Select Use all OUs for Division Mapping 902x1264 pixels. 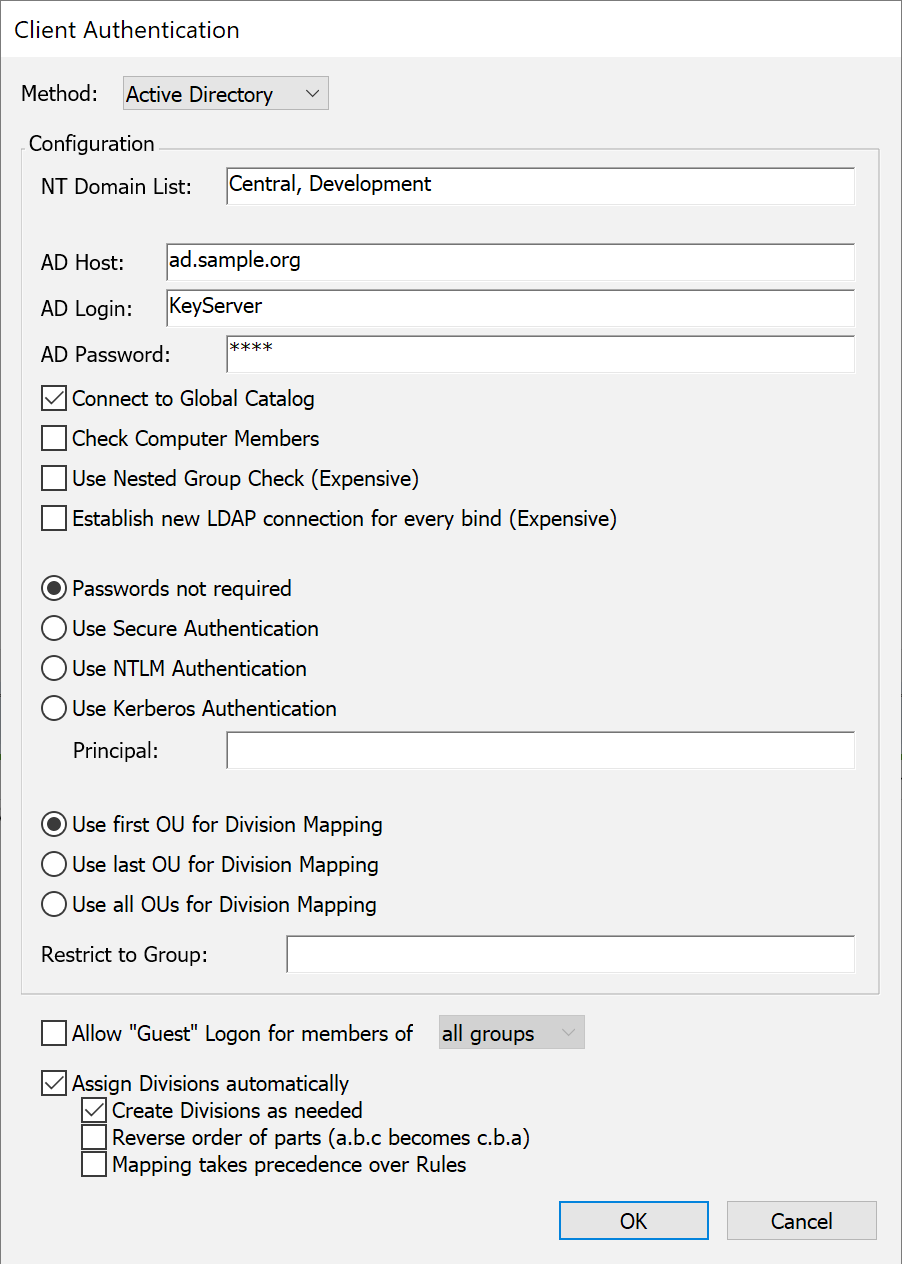tap(54, 905)
